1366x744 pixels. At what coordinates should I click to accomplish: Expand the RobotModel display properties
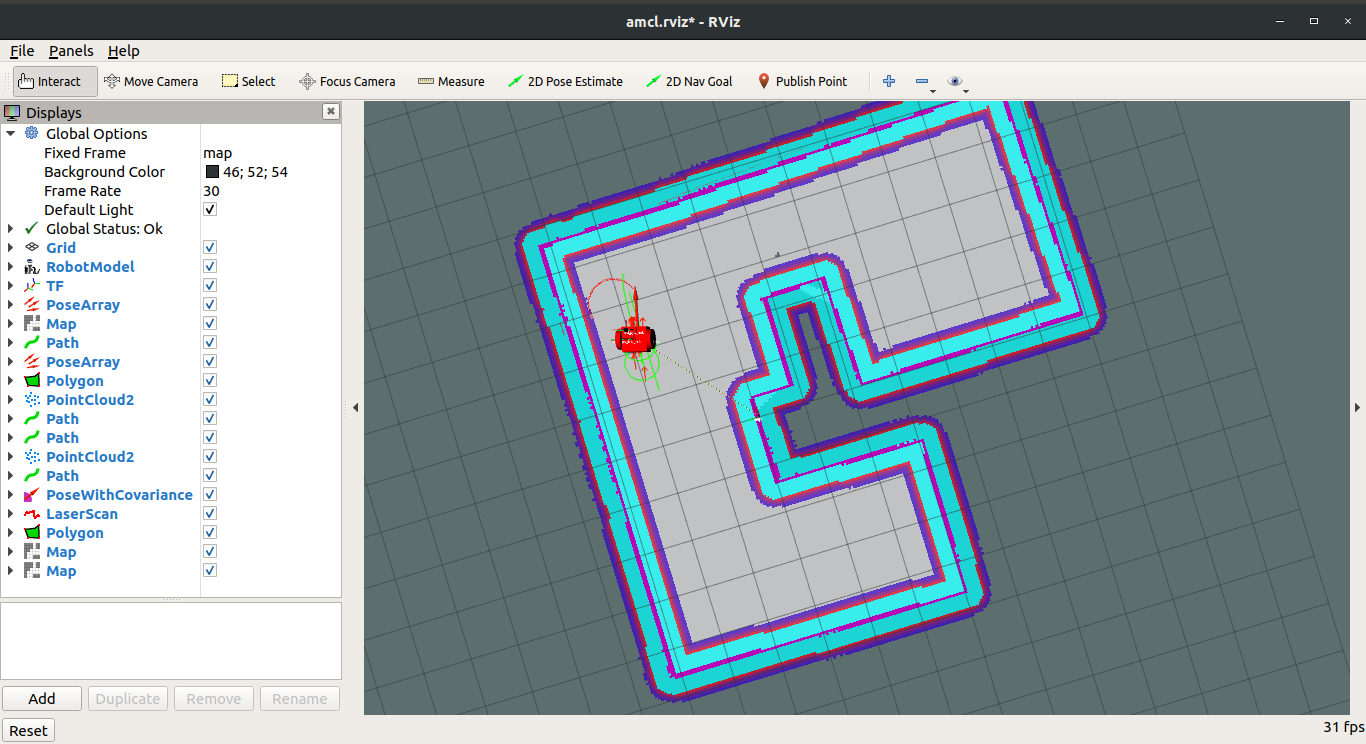click(x=11, y=267)
